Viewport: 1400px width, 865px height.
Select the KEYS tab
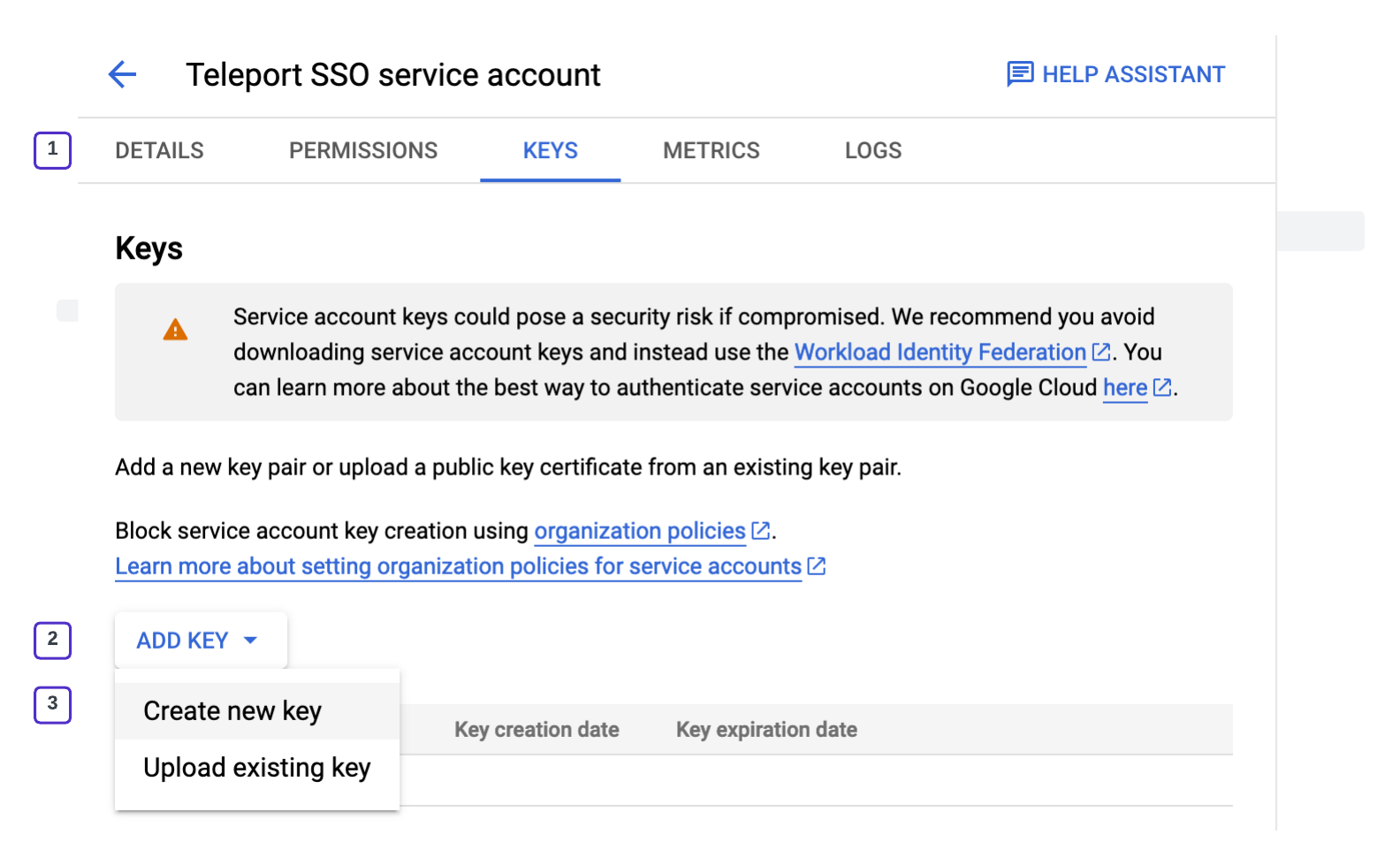pos(550,150)
